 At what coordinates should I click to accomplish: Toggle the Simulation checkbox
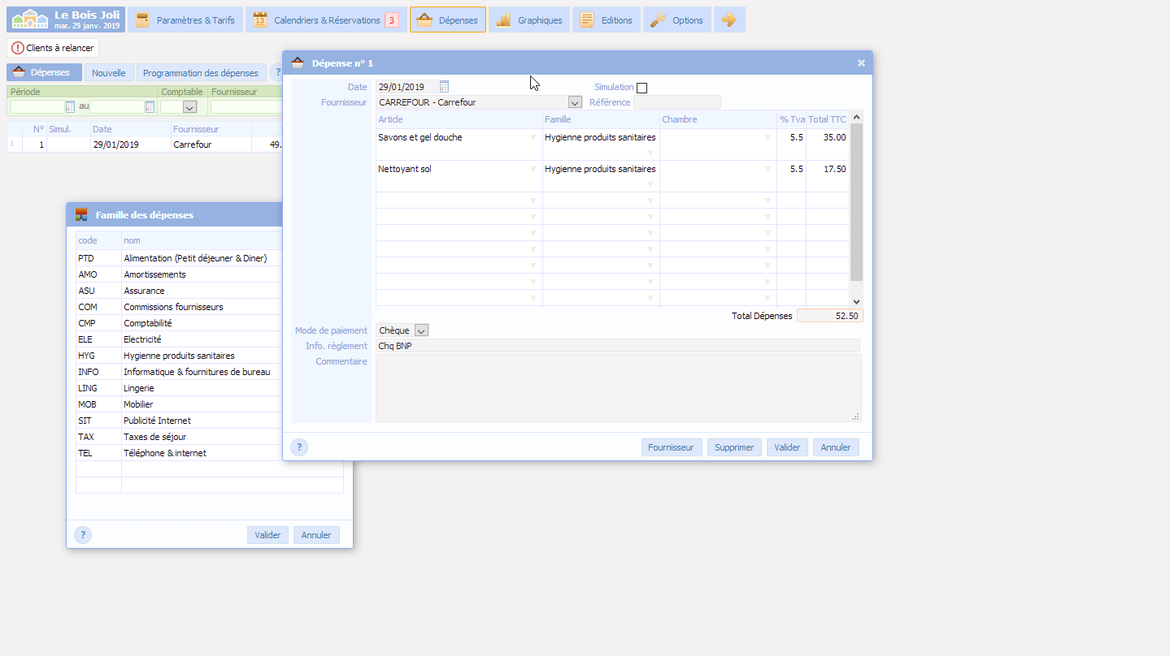tap(642, 88)
